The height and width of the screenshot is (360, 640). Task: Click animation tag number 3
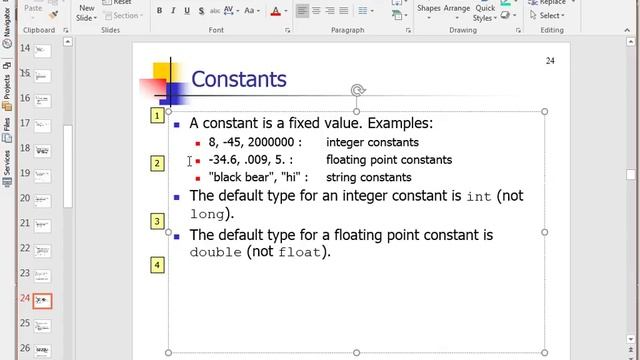[x=157, y=221]
